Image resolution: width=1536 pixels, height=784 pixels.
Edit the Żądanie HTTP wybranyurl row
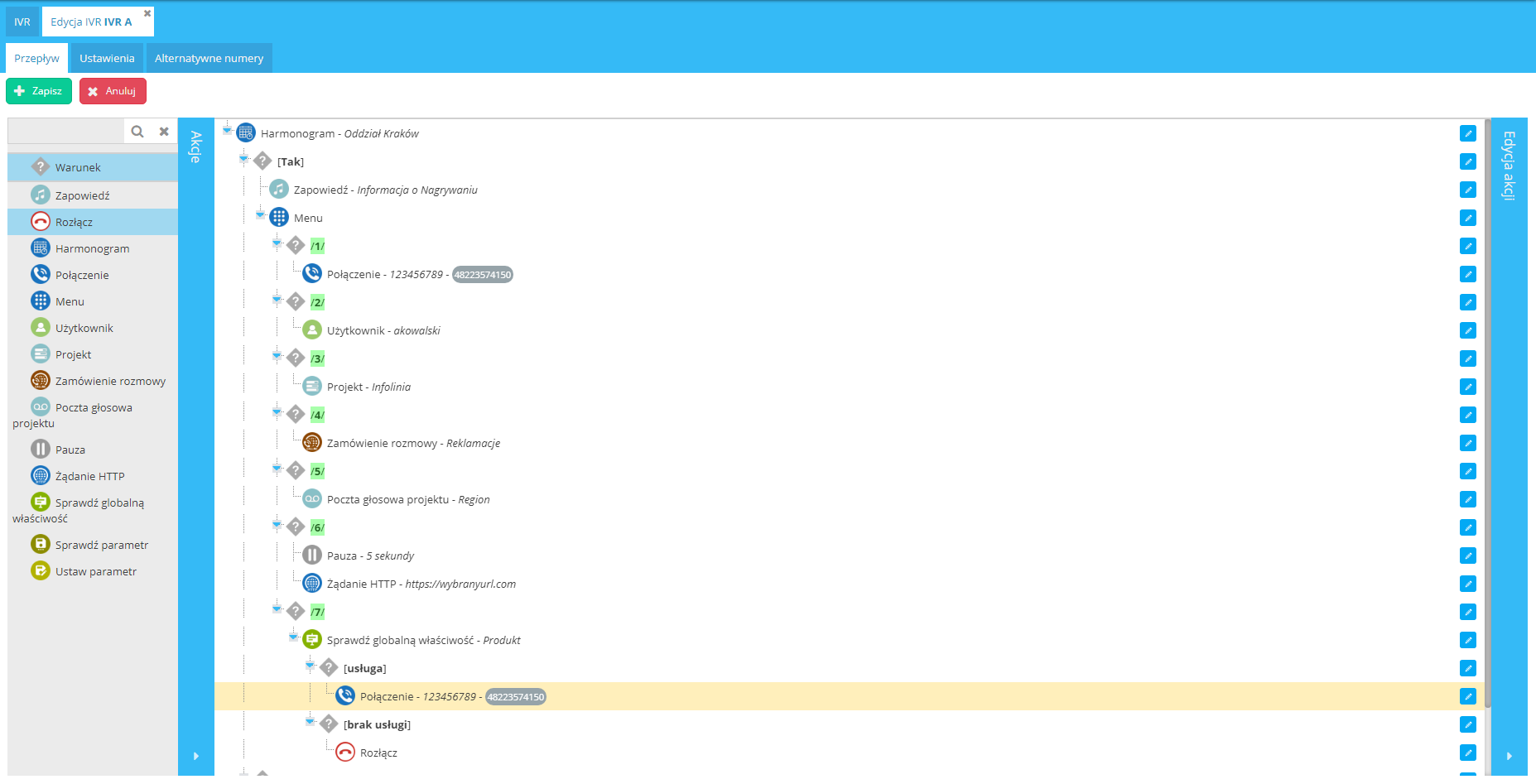(x=1468, y=584)
